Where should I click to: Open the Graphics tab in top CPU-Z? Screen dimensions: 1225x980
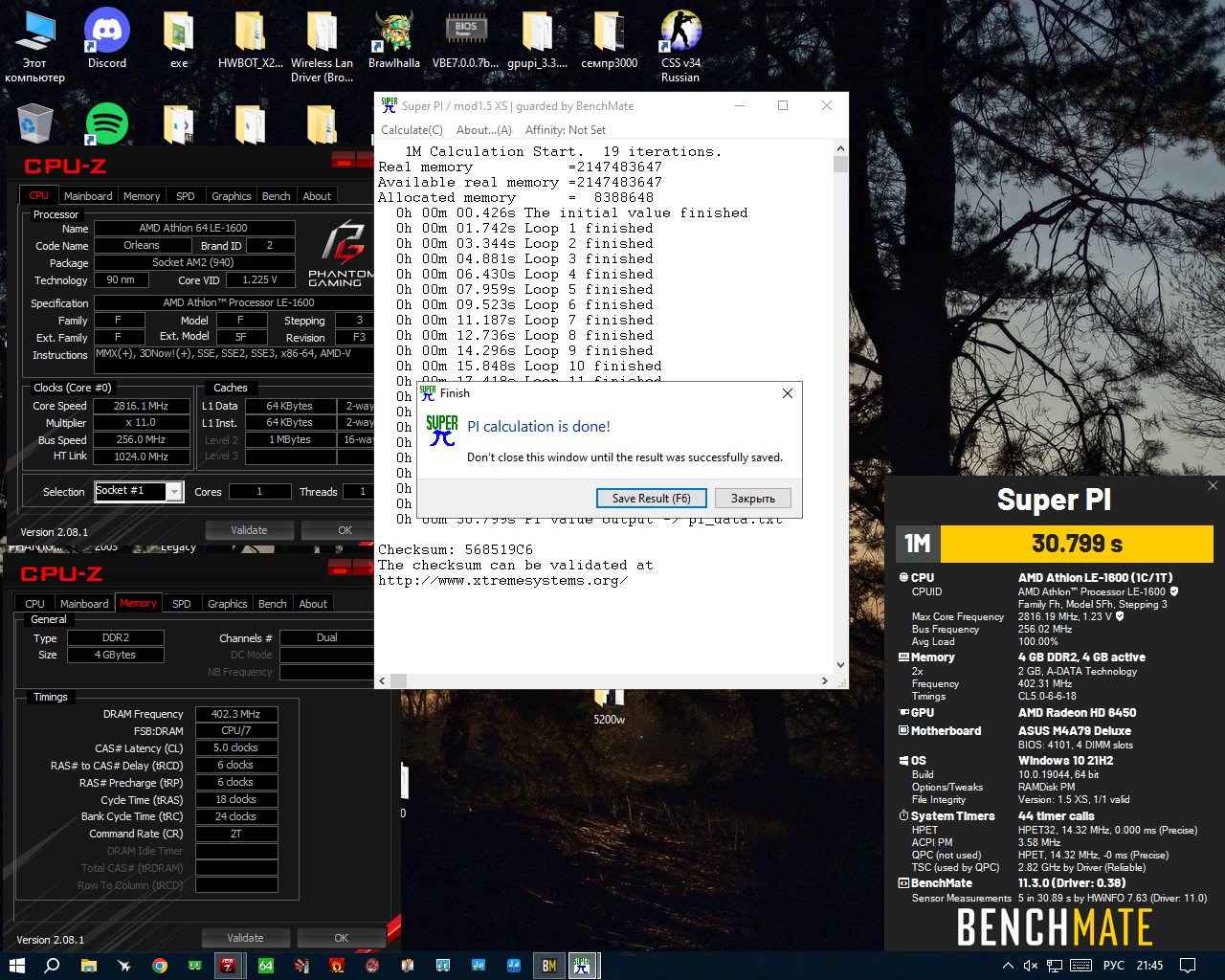(232, 195)
